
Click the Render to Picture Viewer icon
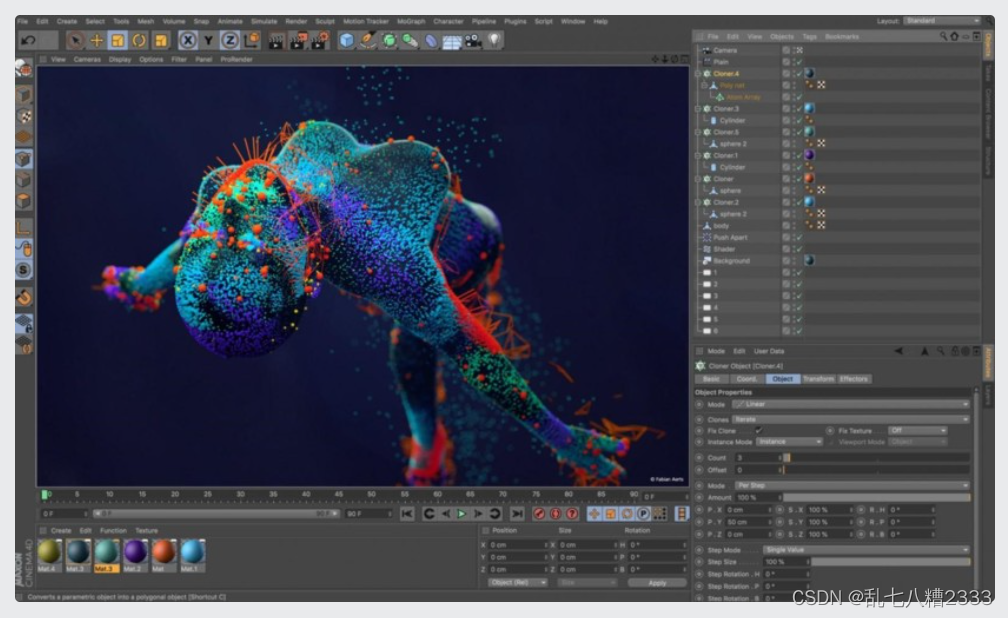point(299,40)
